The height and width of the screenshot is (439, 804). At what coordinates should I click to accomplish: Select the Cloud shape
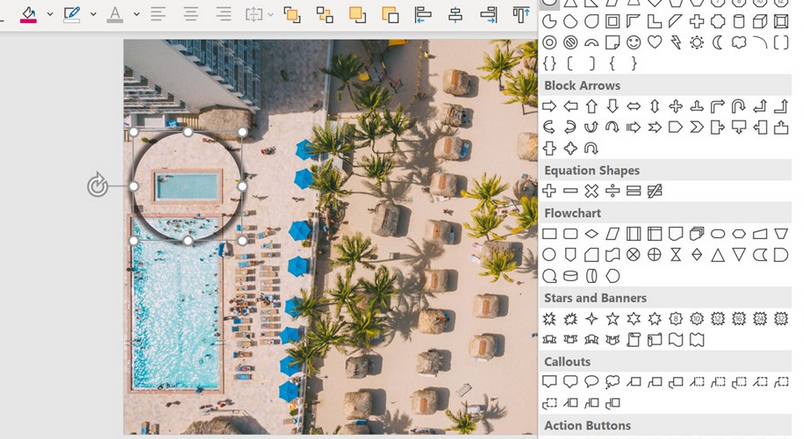coord(739,43)
